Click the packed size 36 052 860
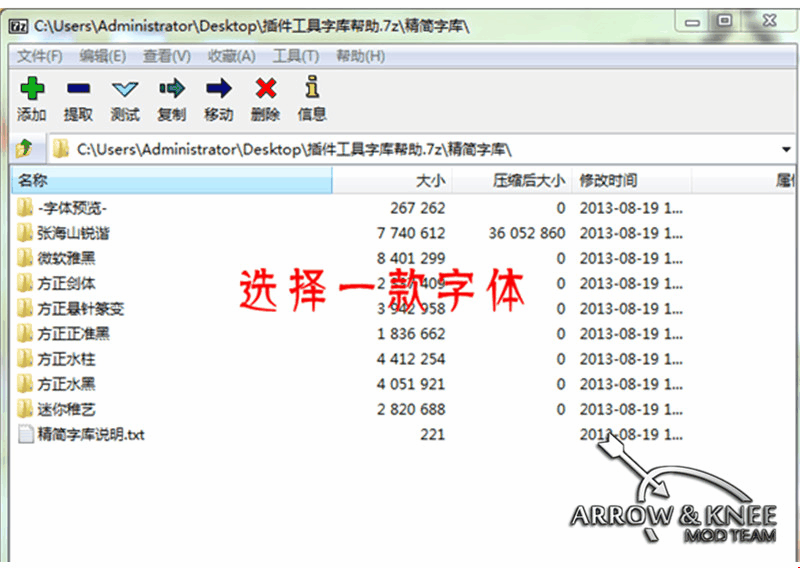 click(527, 233)
